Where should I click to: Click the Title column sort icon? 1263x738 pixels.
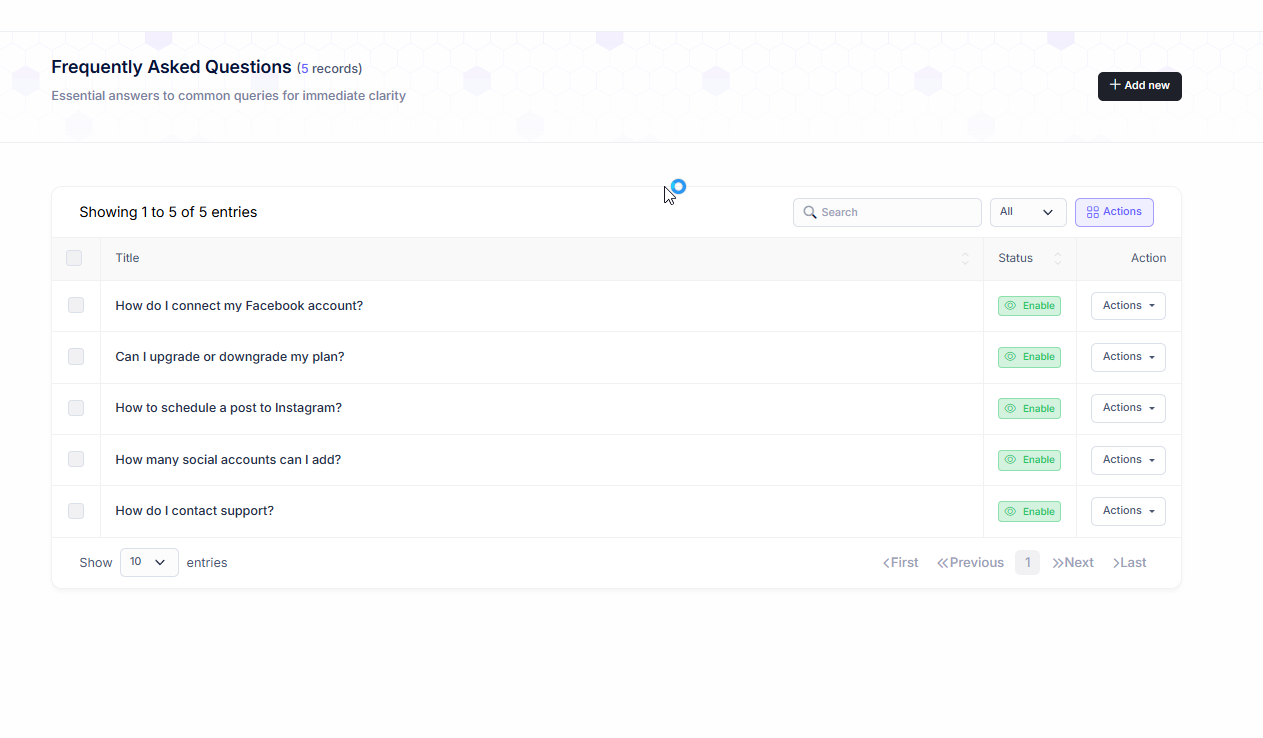(x=964, y=259)
